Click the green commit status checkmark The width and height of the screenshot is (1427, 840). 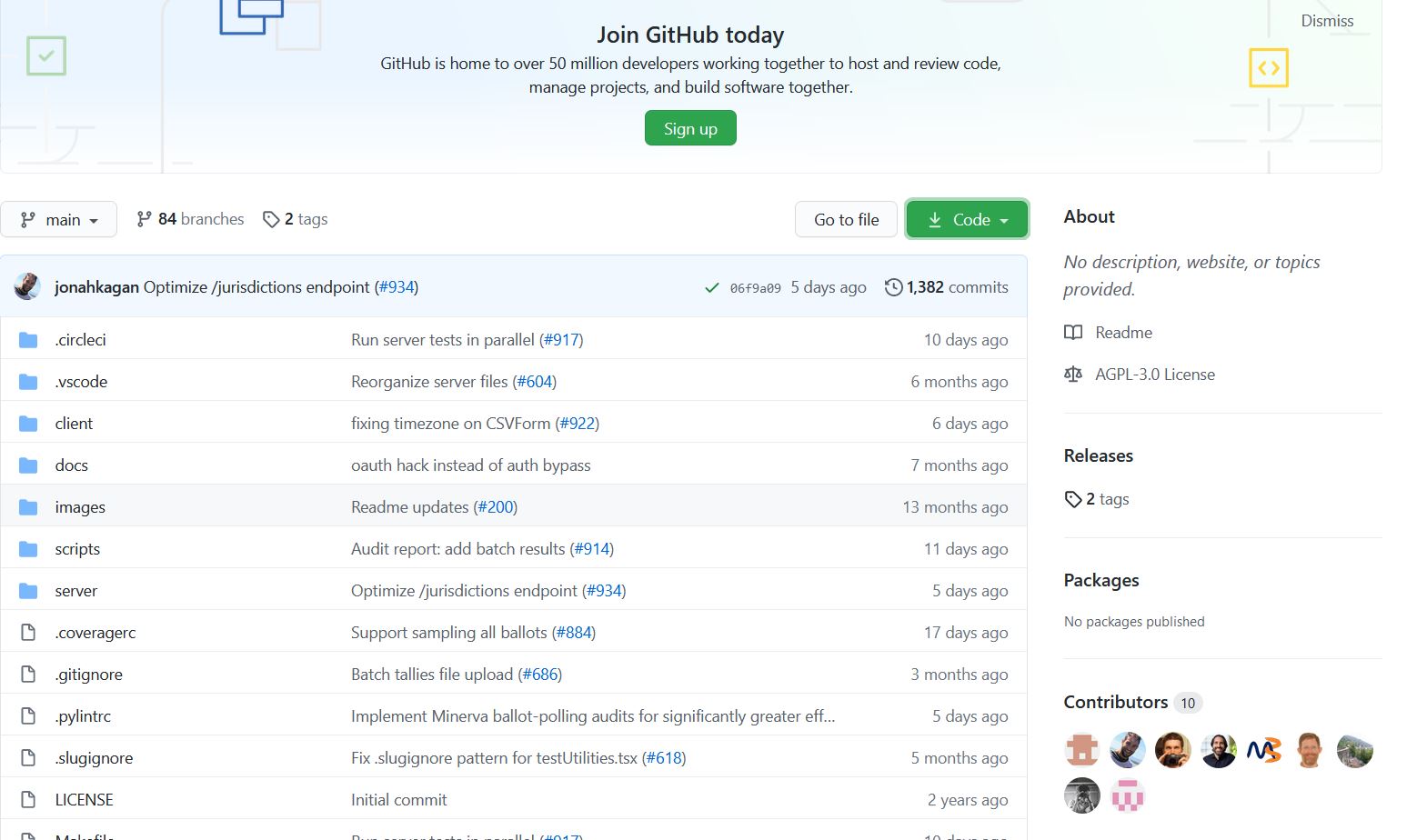[712, 288]
